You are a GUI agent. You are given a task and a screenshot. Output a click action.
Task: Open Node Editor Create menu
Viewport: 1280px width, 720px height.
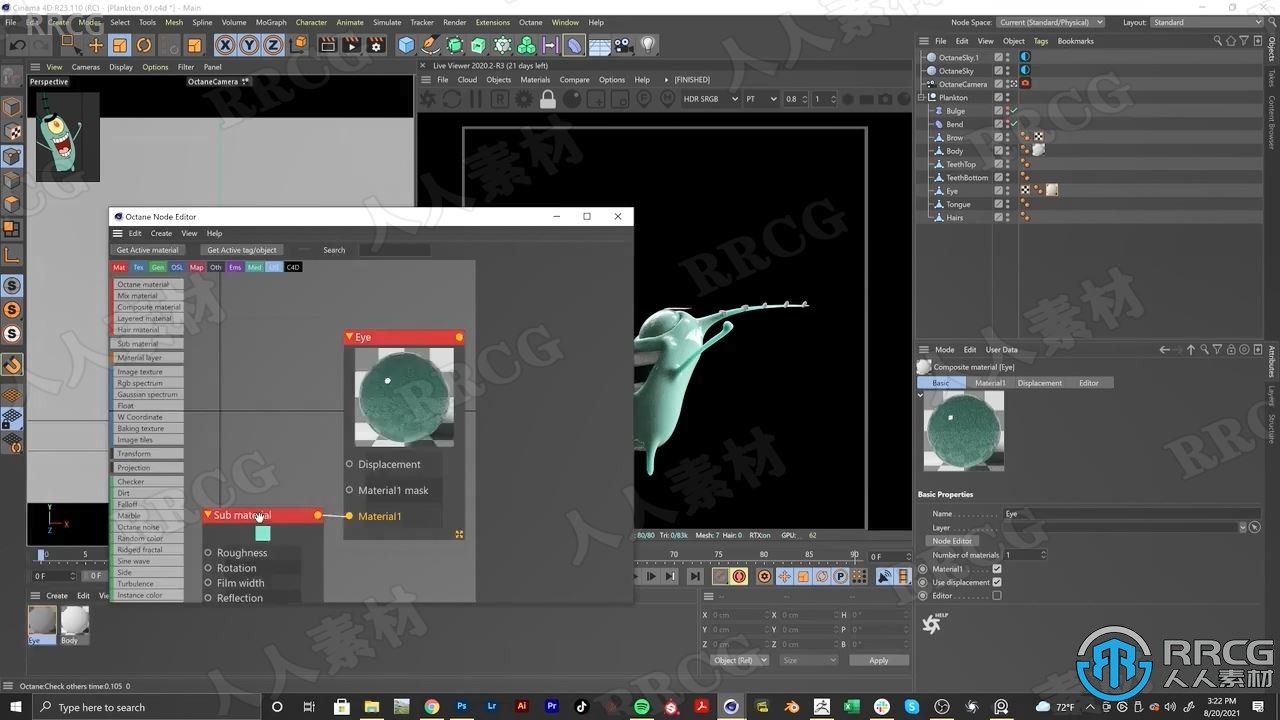[x=161, y=233]
